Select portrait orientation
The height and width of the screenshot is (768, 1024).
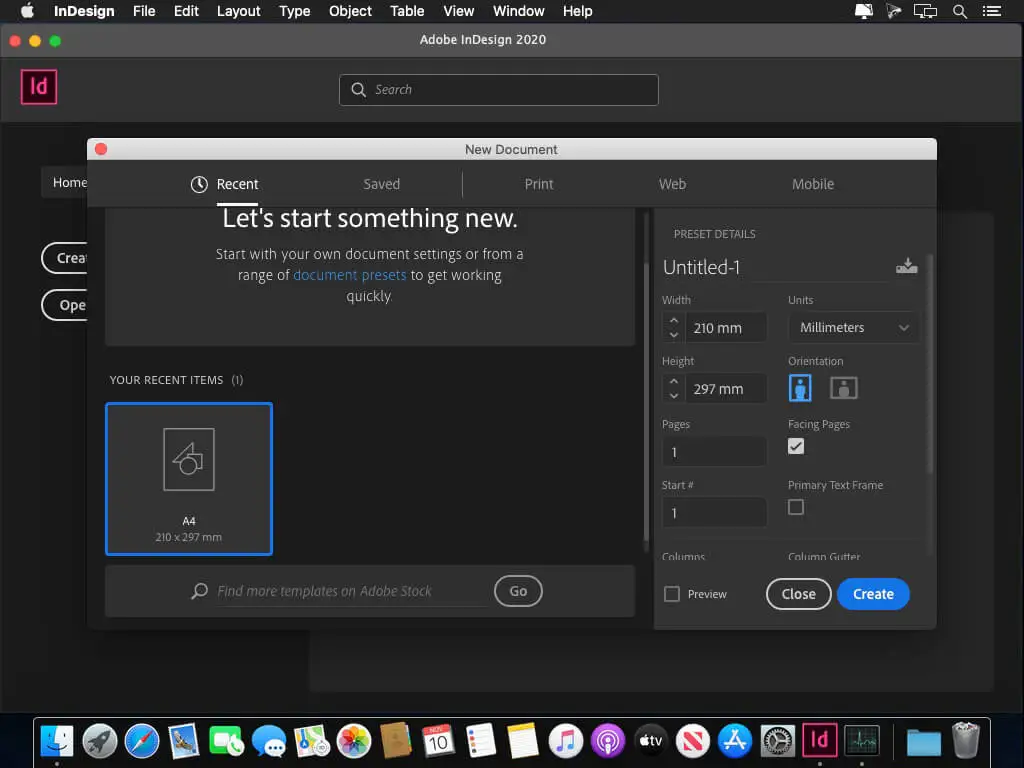(x=800, y=387)
